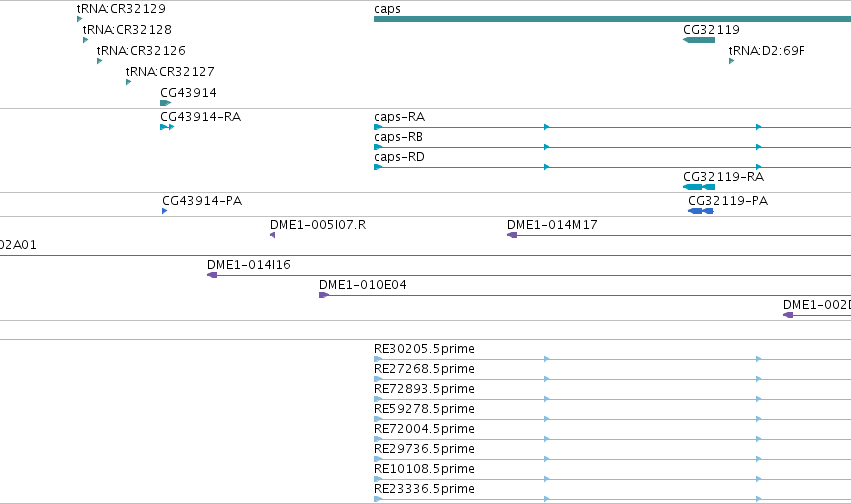Select the caps gene bar
The width and height of the screenshot is (851, 504).
[x=612, y=19]
